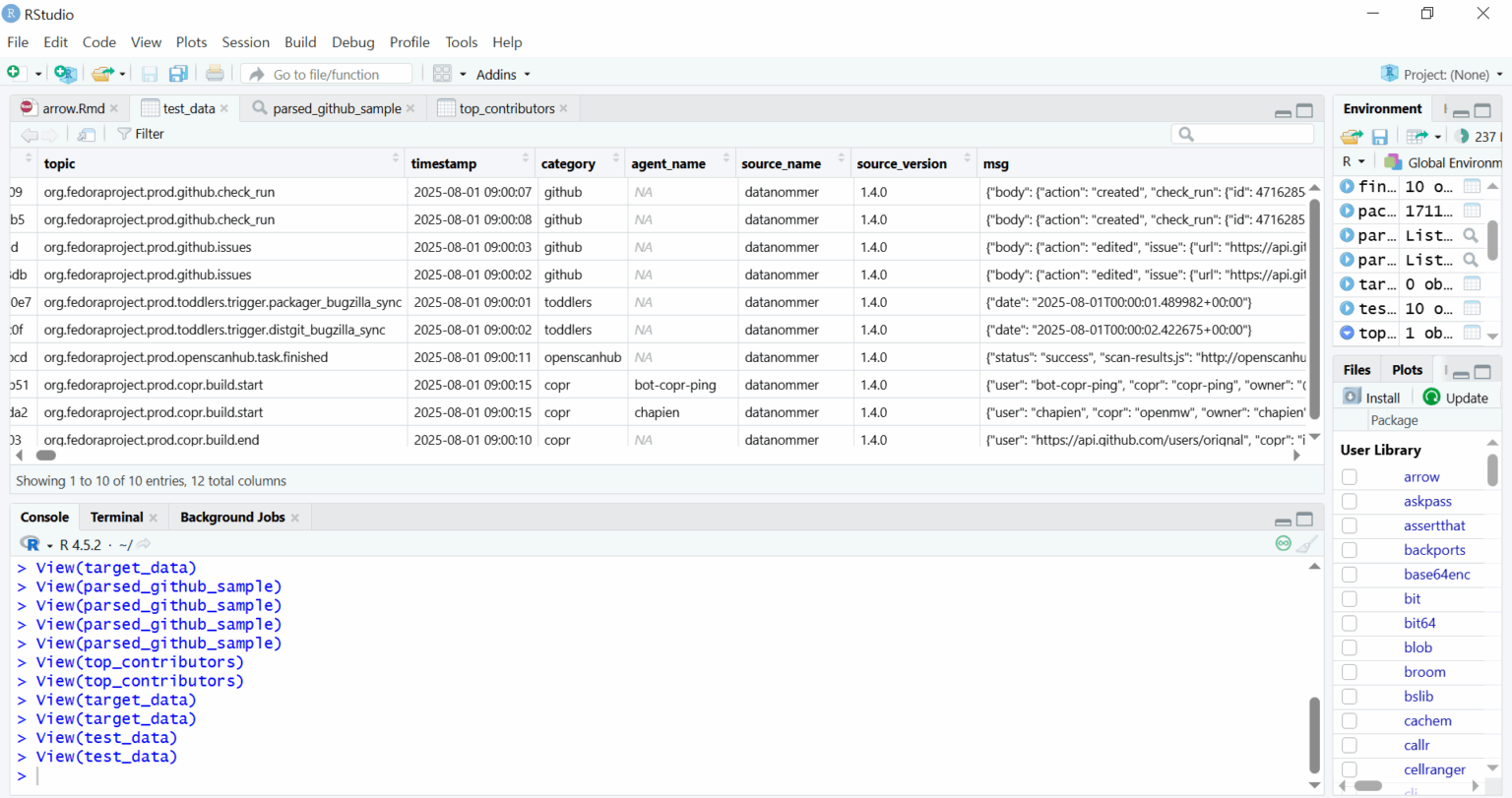This screenshot has height=798, width=1512.
Task: Open the Session menu
Action: click(x=245, y=42)
